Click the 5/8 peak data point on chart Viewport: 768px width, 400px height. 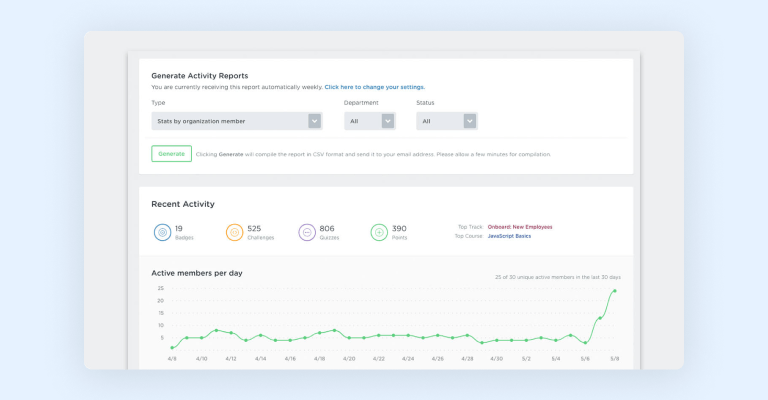coord(614,291)
